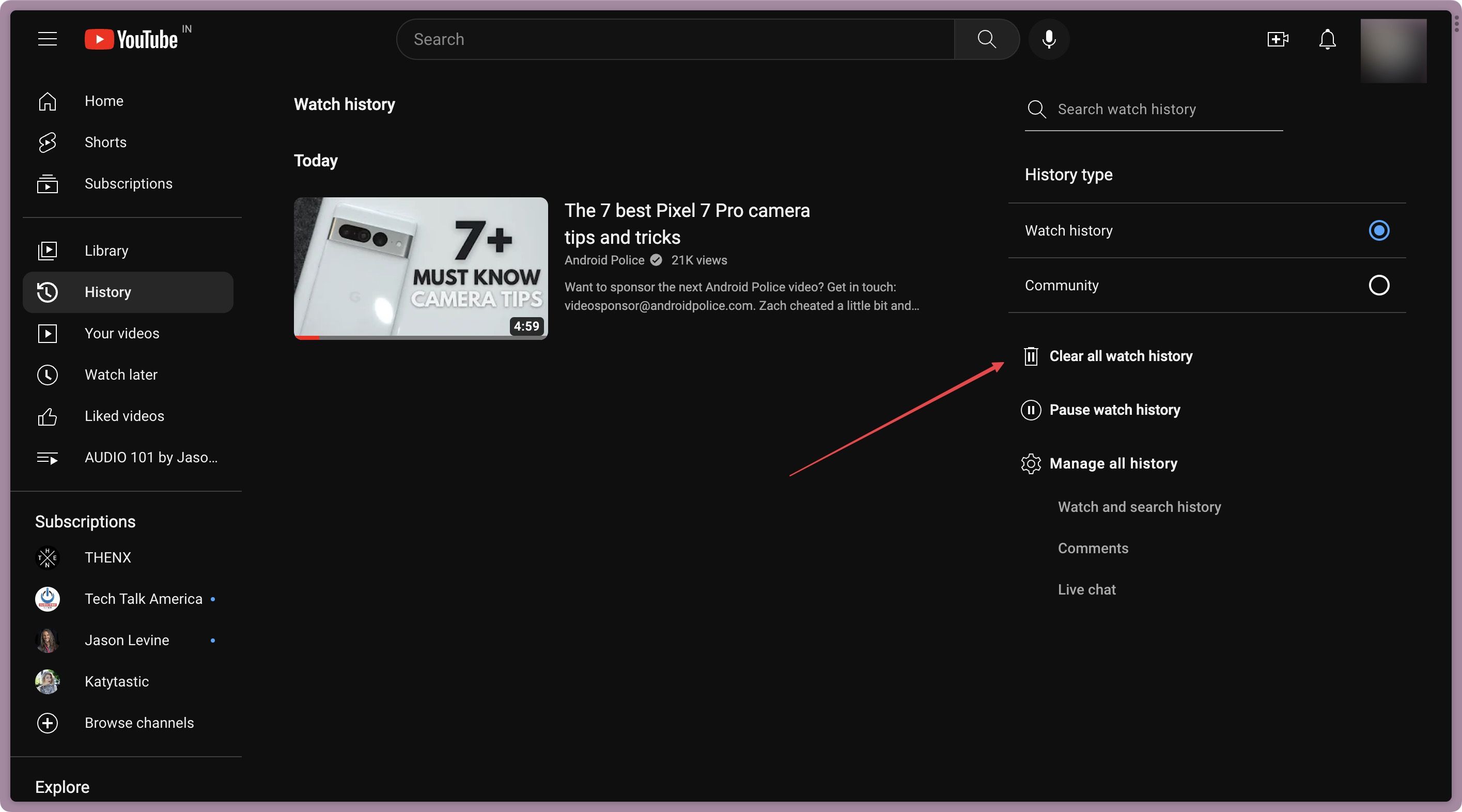Navigate to Subscriptions page
The height and width of the screenshot is (812, 1462).
point(128,183)
